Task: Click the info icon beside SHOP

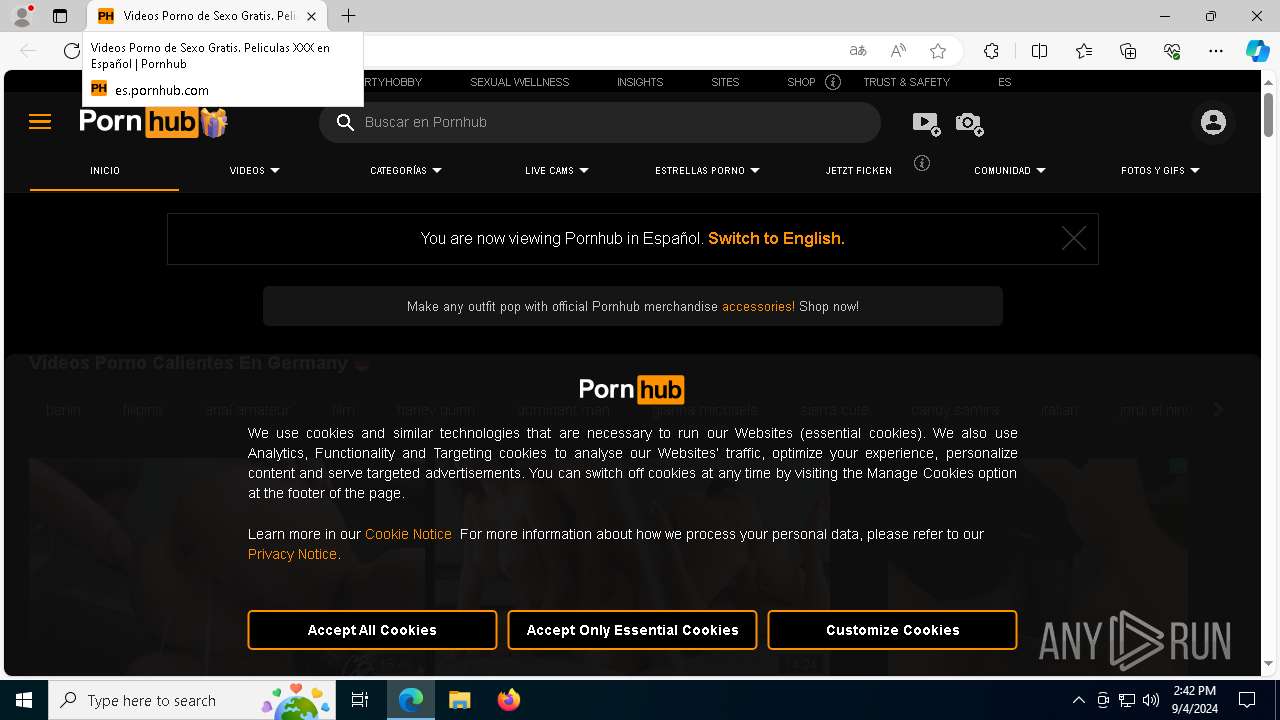Action: coord(833,82)
